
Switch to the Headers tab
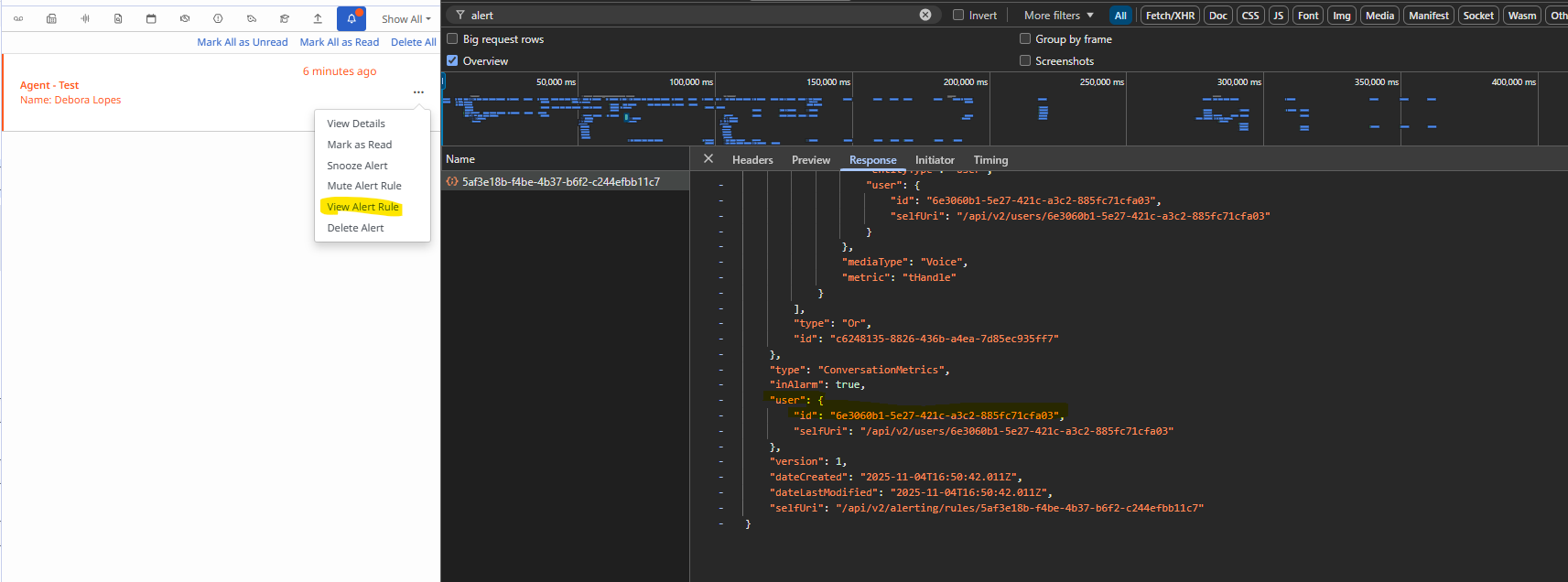pyautogui.click(x=752, y=160)
